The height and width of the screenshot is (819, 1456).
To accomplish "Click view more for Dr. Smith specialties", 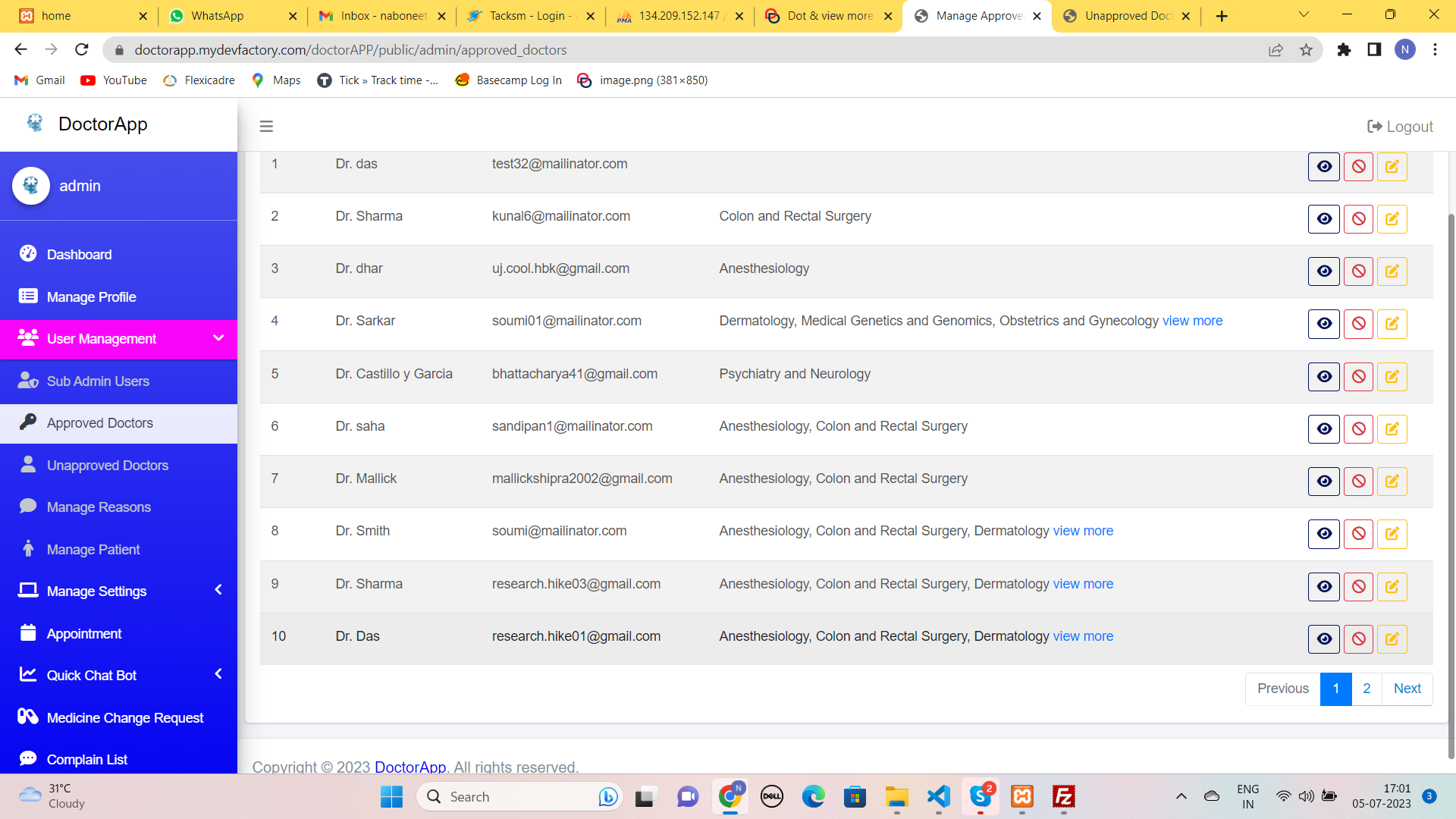I will pyautogui.click(x=1083, y=531).
